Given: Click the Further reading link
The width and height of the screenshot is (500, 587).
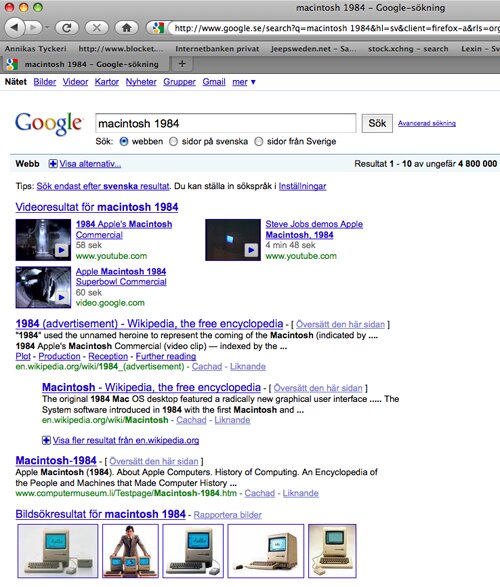Looking at the screenshot, I should pos(166,356).
